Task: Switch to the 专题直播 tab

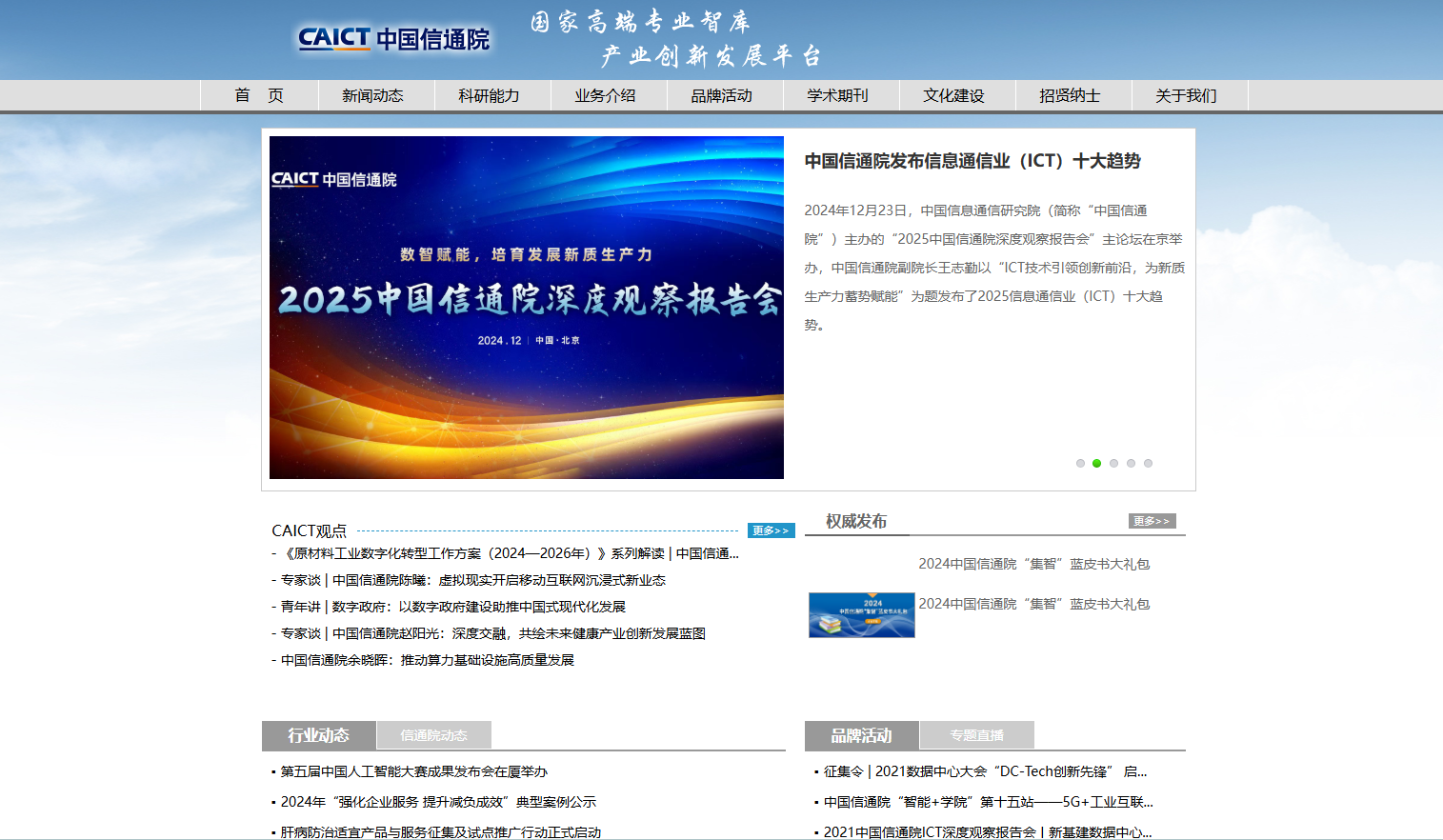Action: 975,734
